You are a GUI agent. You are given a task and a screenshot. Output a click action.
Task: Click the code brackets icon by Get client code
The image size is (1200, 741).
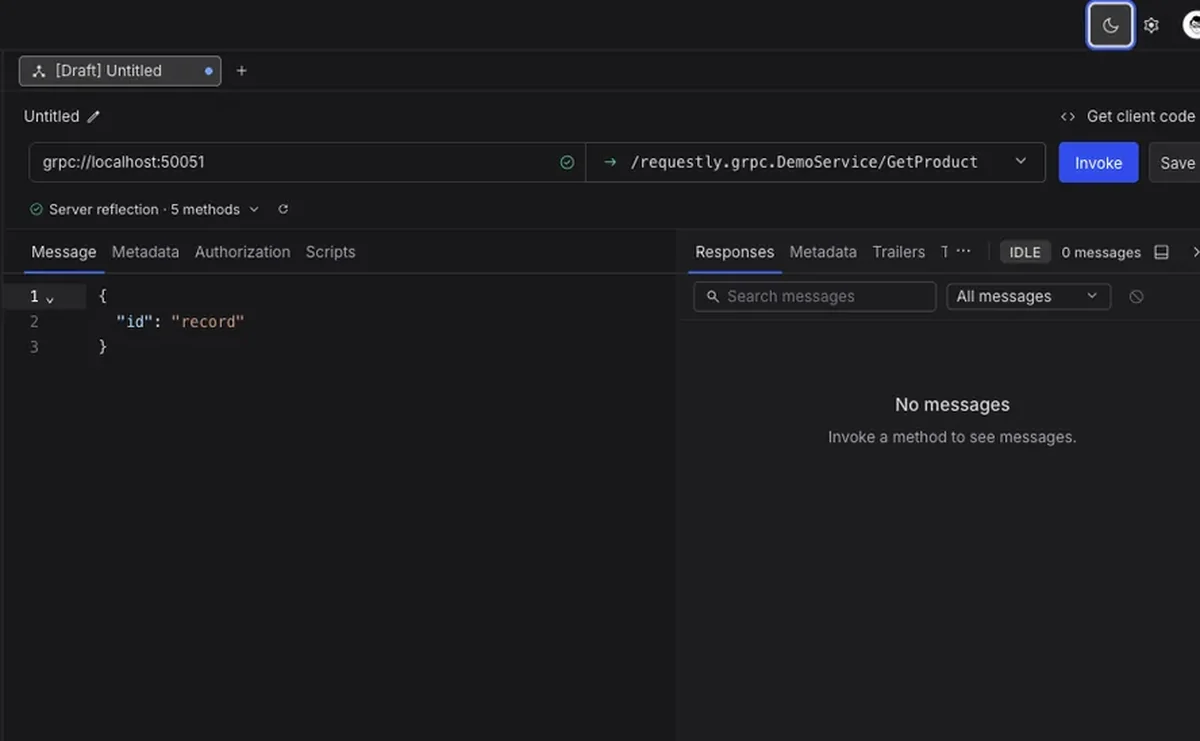(x=1068, y=116)
